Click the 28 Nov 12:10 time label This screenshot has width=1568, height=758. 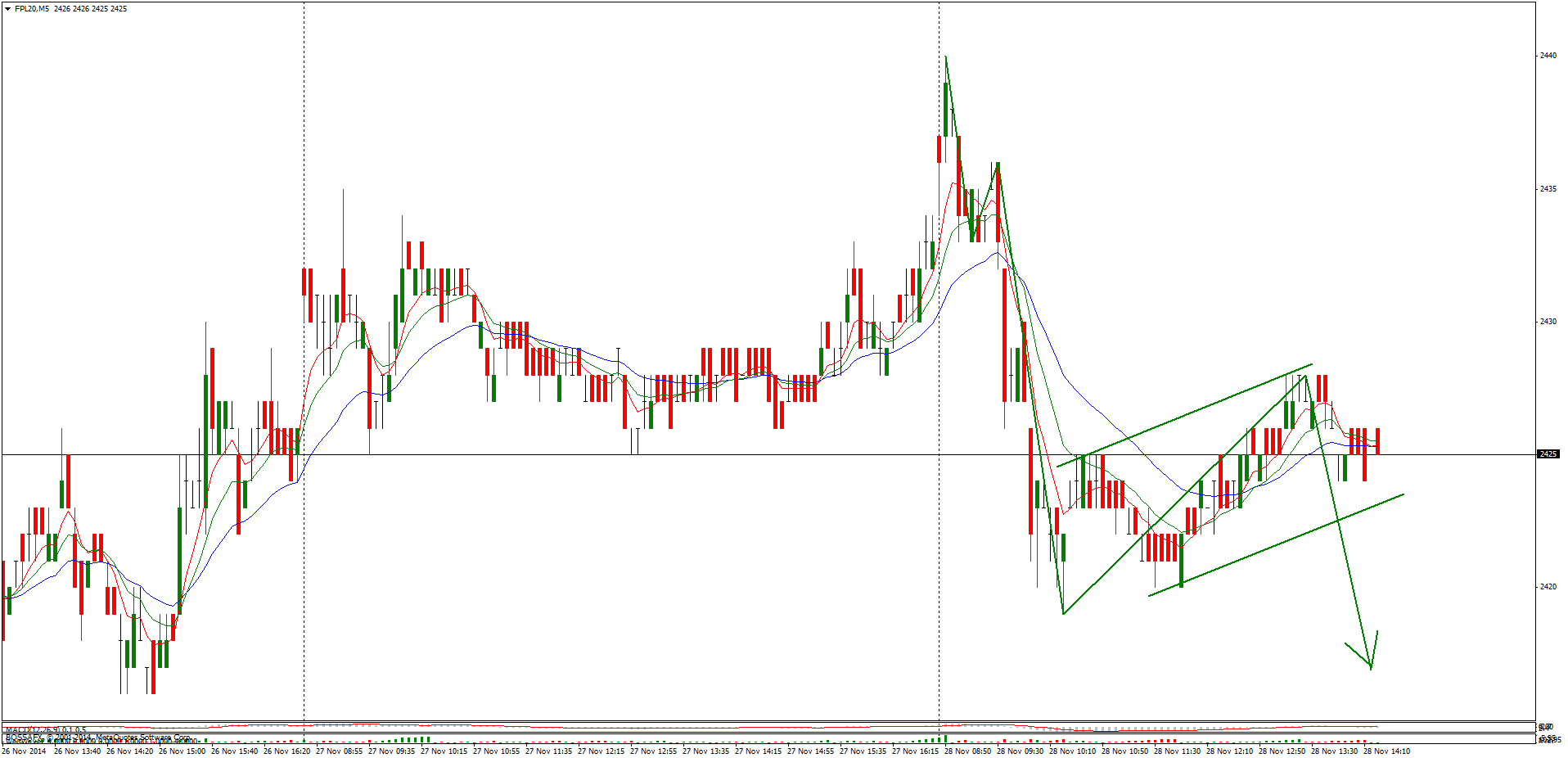coord(1229,751)
